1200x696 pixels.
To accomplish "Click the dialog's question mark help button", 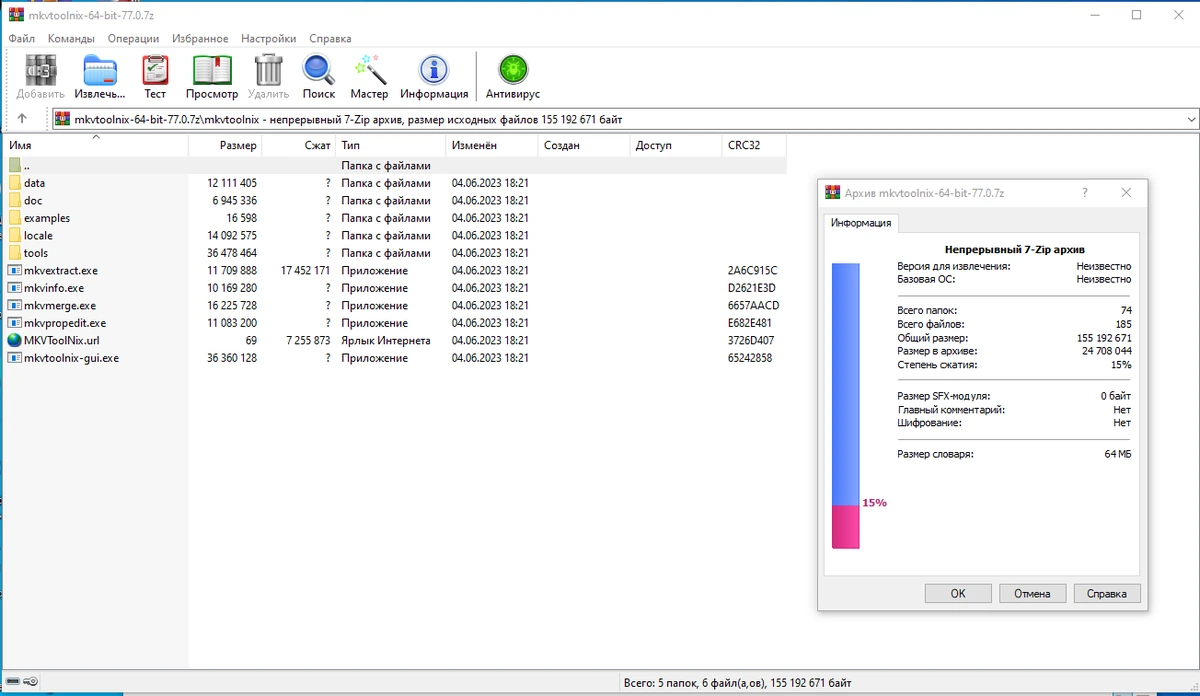I will [x=1085, y=193].
